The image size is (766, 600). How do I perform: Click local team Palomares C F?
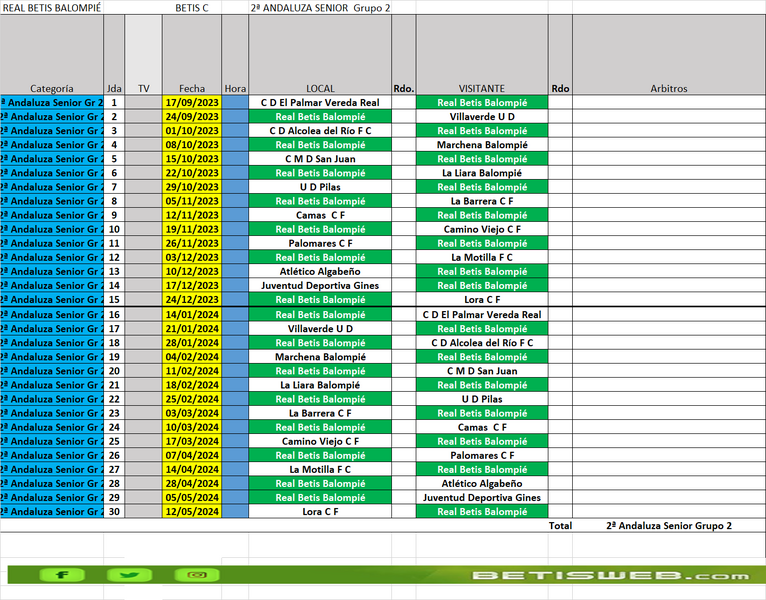tap(320, 243)
